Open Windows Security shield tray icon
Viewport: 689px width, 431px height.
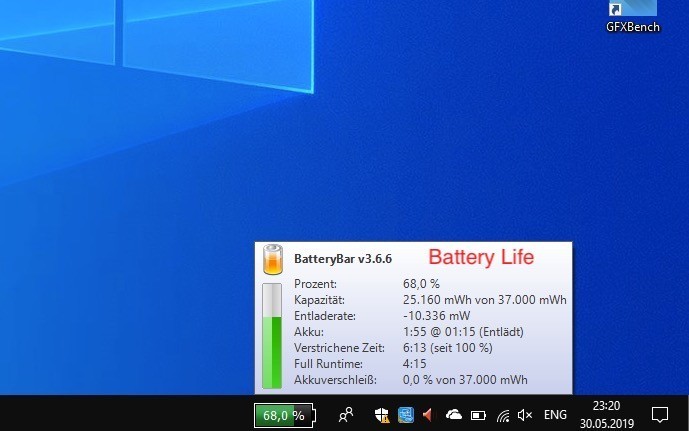coord(382,415)
